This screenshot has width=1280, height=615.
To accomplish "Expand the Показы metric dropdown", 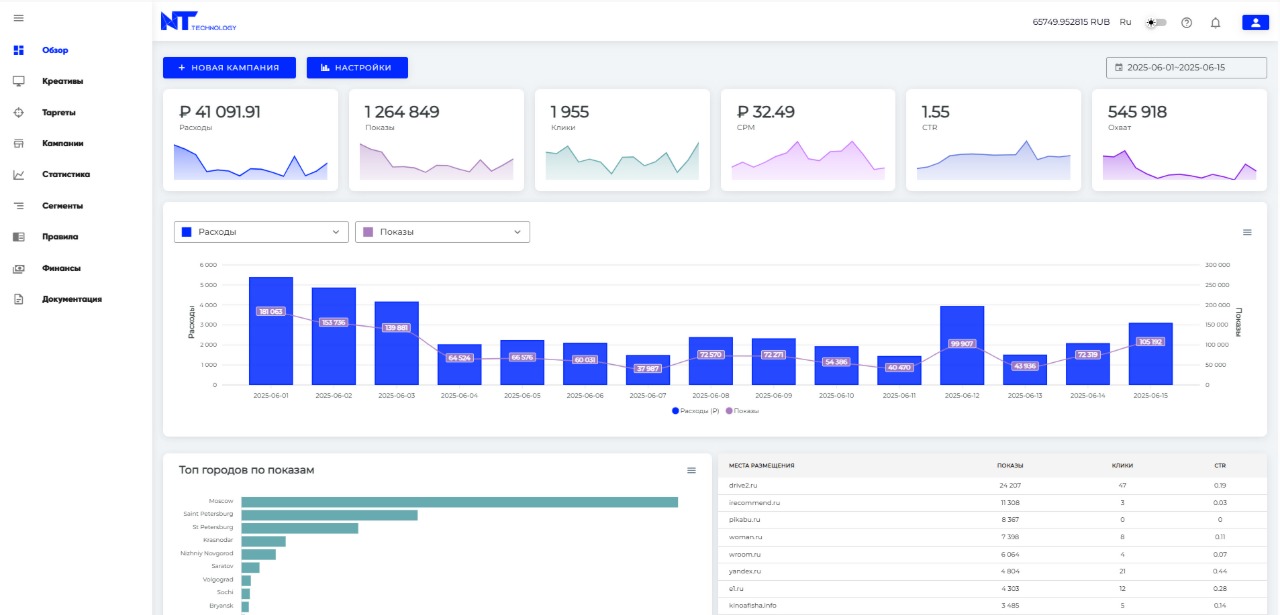I will 442,232.
